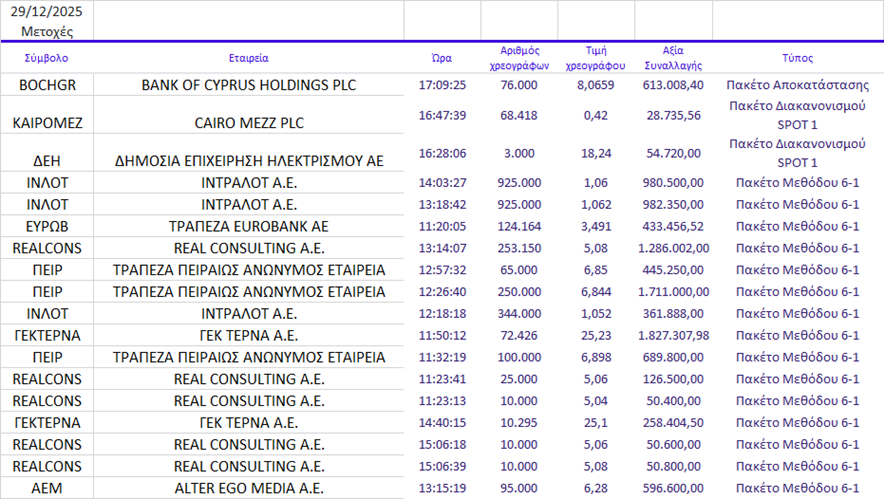Click the time cell 15:06:18
The width and height of the screenshot is (884, 499).
pyautogui.click(x=442, y=445)
